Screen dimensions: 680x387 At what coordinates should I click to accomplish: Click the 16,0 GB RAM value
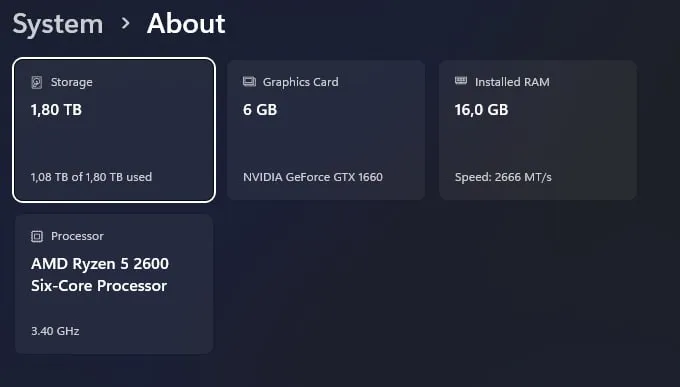click(x=481, y=110)
